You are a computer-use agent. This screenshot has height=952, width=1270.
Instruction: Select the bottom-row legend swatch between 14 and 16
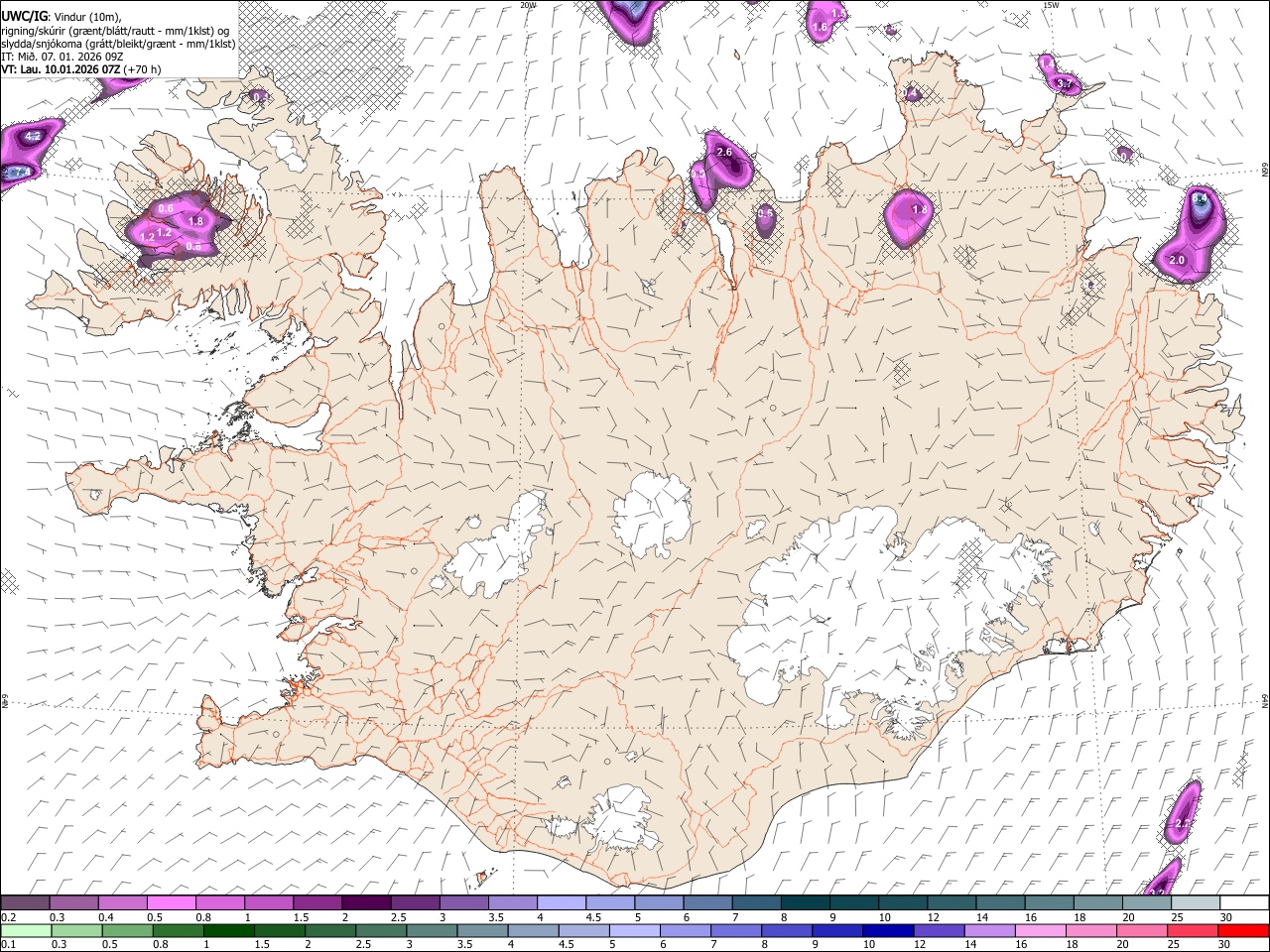[990, 930]
